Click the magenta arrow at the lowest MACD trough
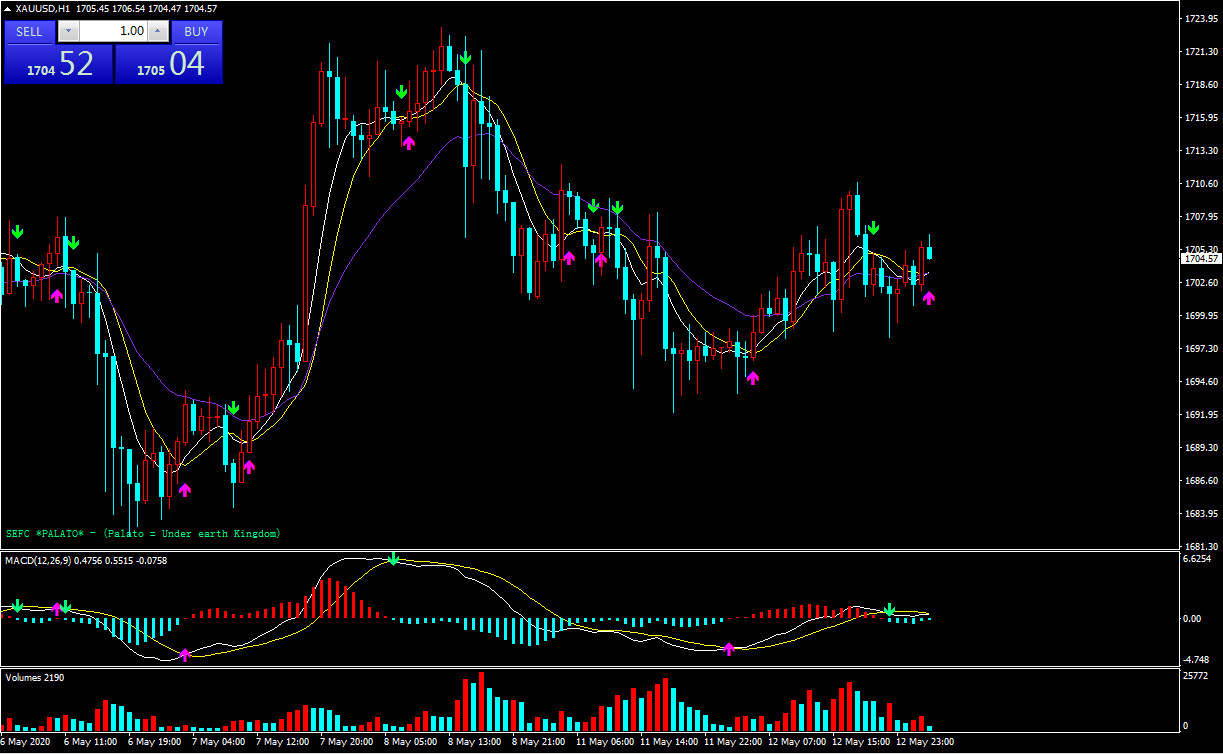Image resolution: width=1223 pixels, height=754 pixels. coord(185,655)
